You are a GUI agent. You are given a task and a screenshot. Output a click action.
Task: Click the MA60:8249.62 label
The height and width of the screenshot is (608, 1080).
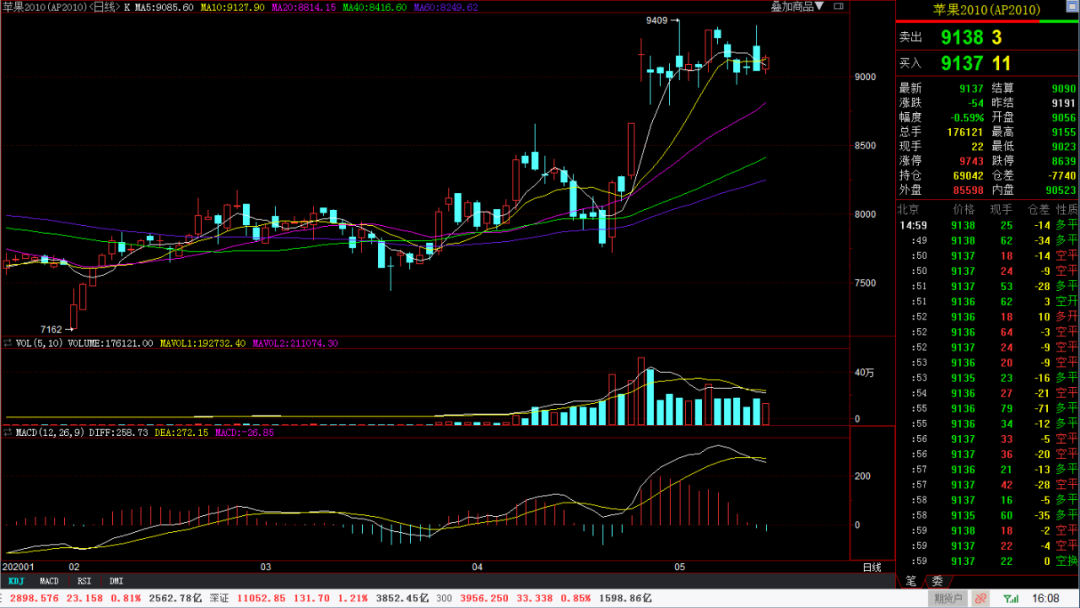coord(446,7)
